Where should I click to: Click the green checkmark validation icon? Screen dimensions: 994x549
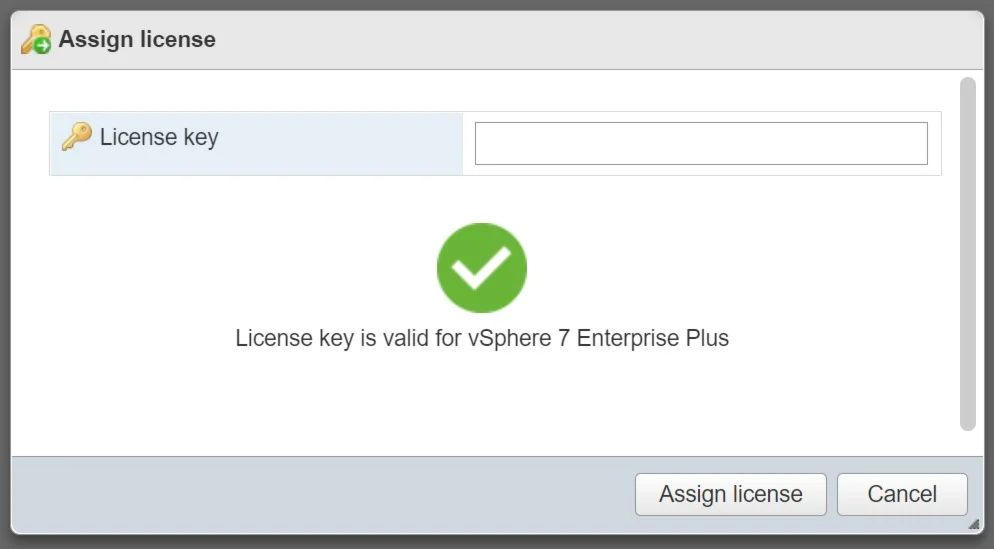coord(481,267)
